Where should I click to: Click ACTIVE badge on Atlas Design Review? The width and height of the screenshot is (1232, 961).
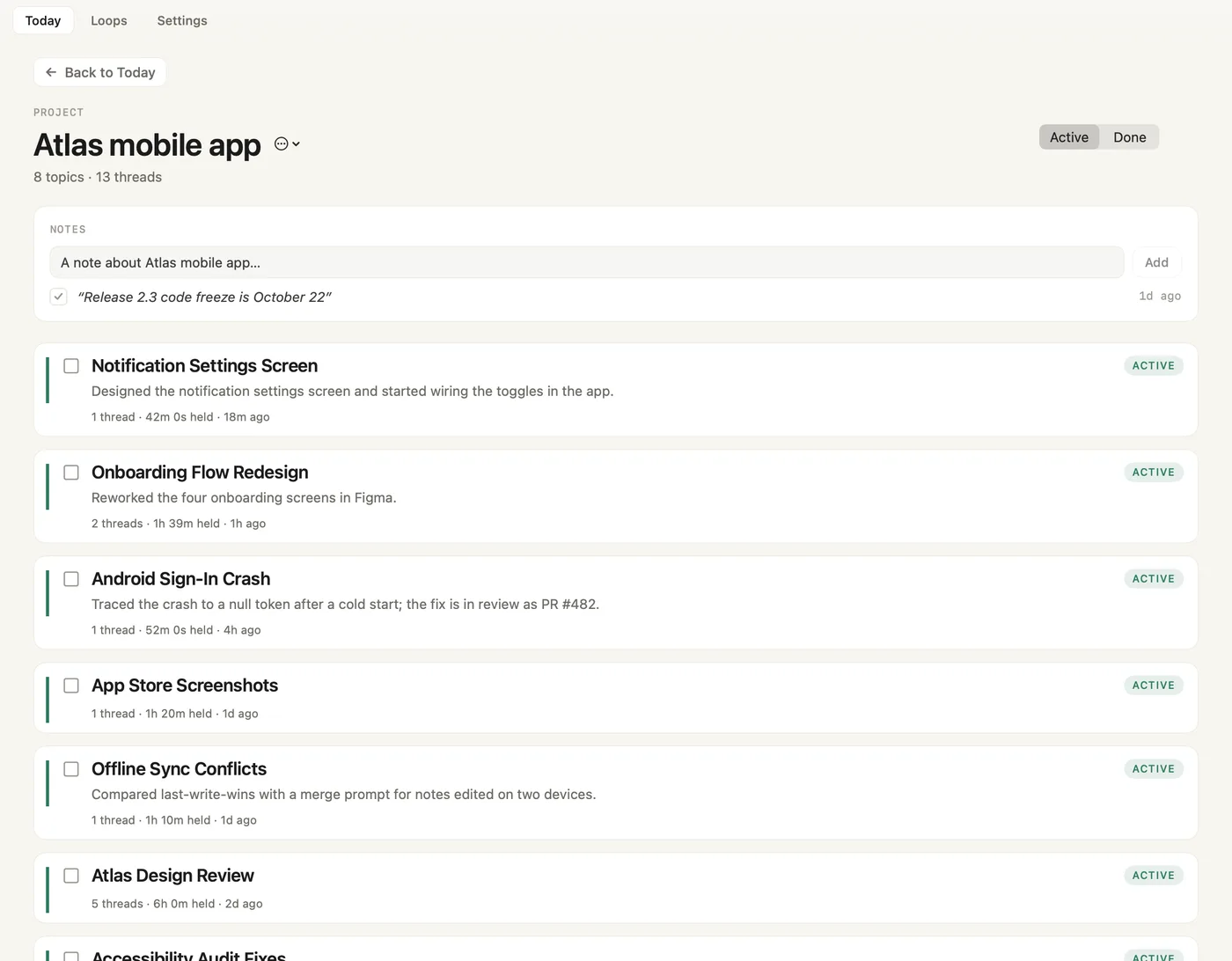coord(1153,876)
